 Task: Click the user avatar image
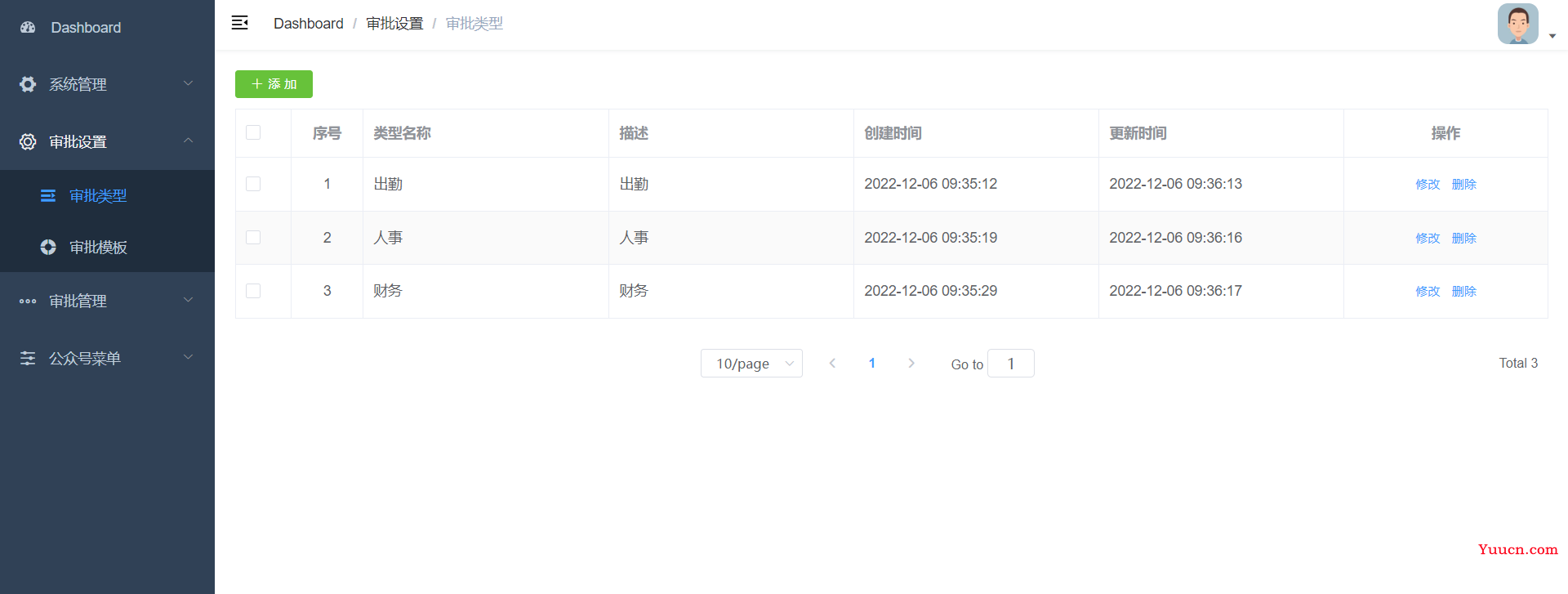(x=1518, y=24)
